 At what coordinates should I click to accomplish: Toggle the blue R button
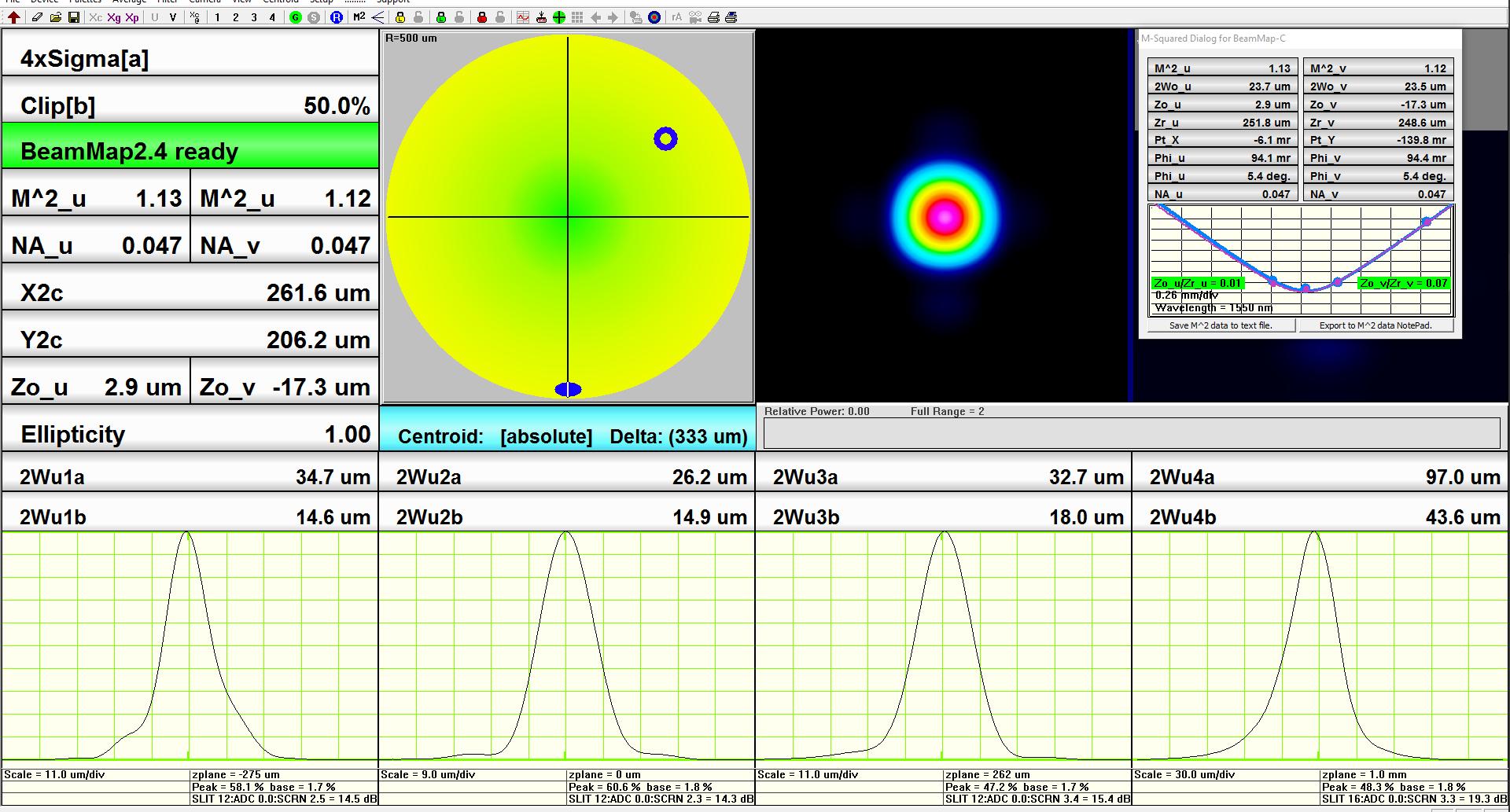tap(337, 17)
